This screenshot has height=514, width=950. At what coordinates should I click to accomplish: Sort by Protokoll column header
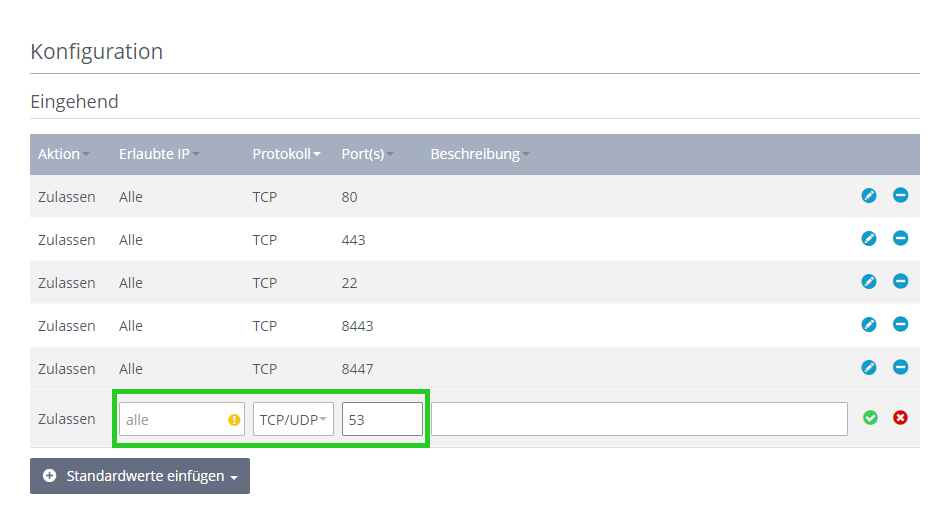[286, 154]
